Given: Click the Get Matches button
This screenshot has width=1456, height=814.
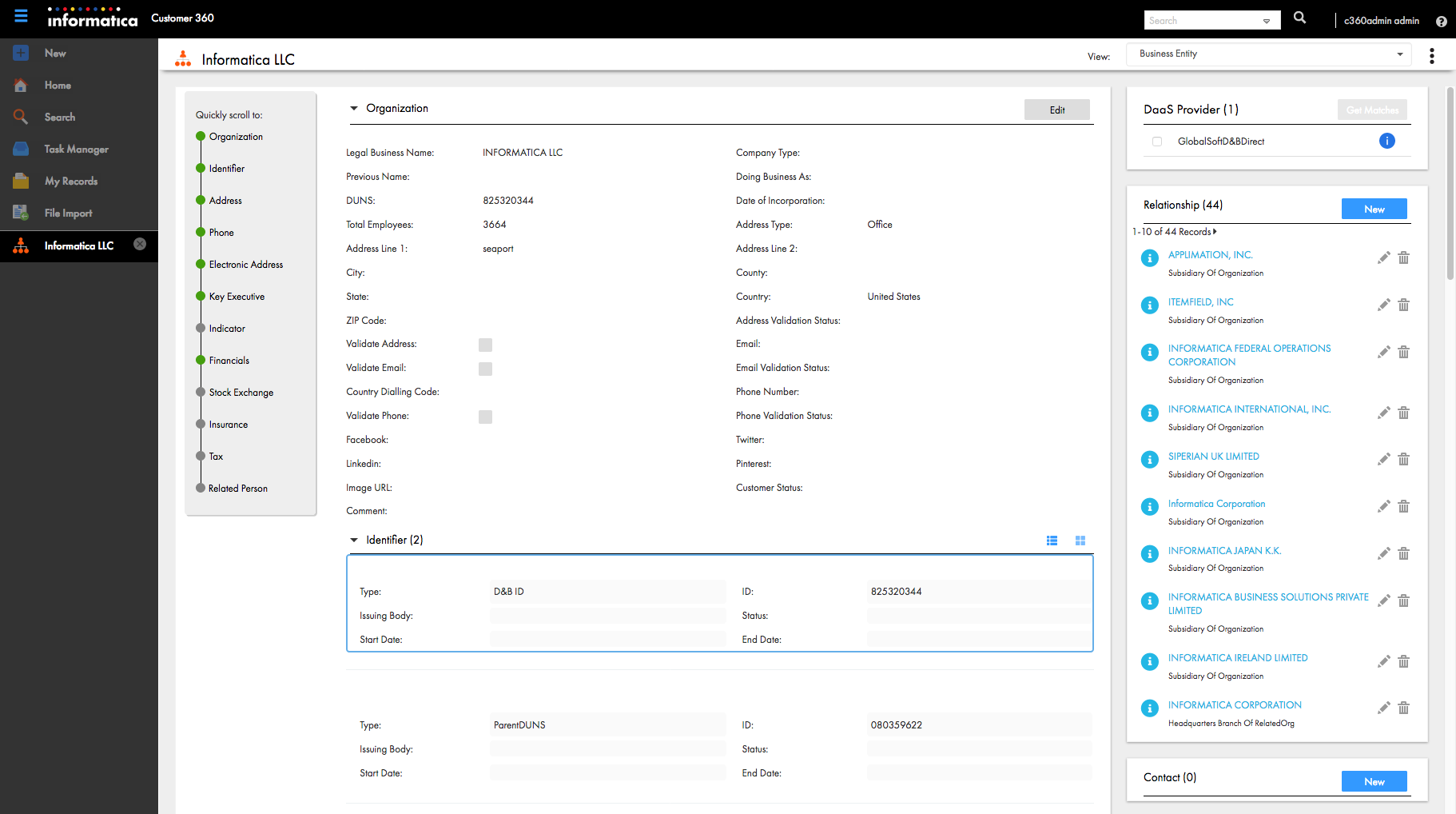Looking at the screenshot, I should click(x=1372, y=110).
